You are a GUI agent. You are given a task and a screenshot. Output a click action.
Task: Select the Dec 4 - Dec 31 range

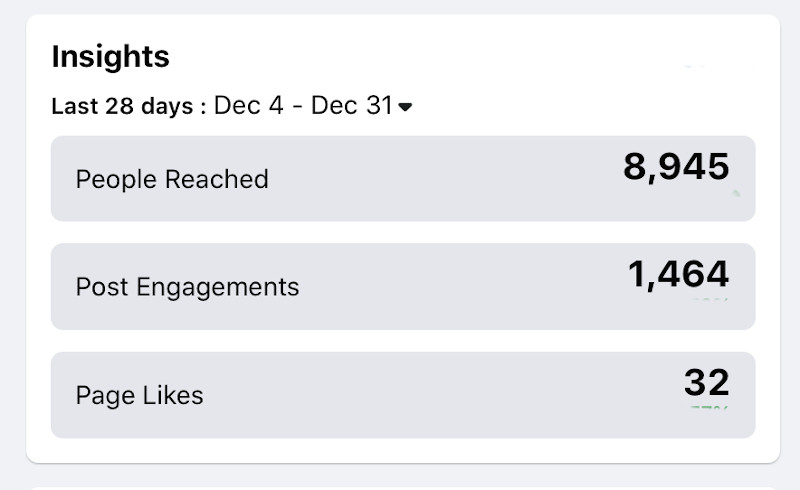[303, 106]
